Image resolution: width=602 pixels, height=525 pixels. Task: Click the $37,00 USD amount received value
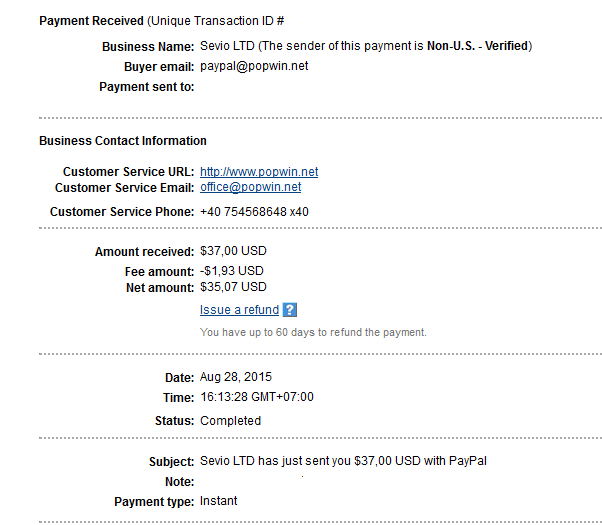[233, 251]
